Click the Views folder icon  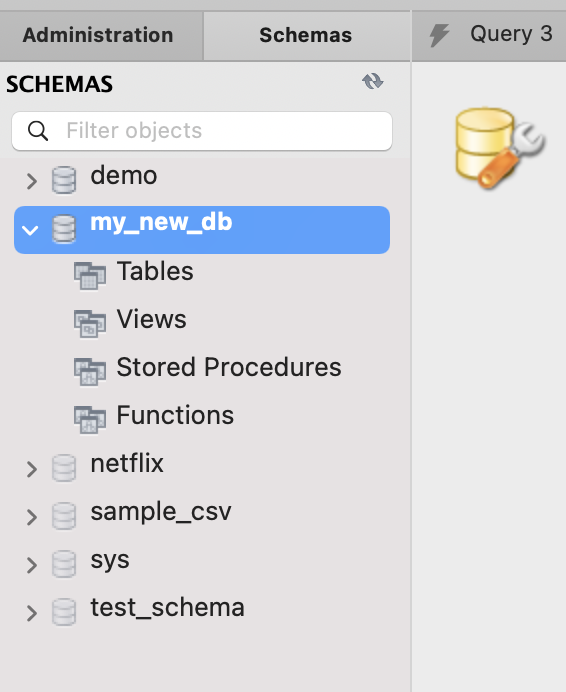[90, 324]
